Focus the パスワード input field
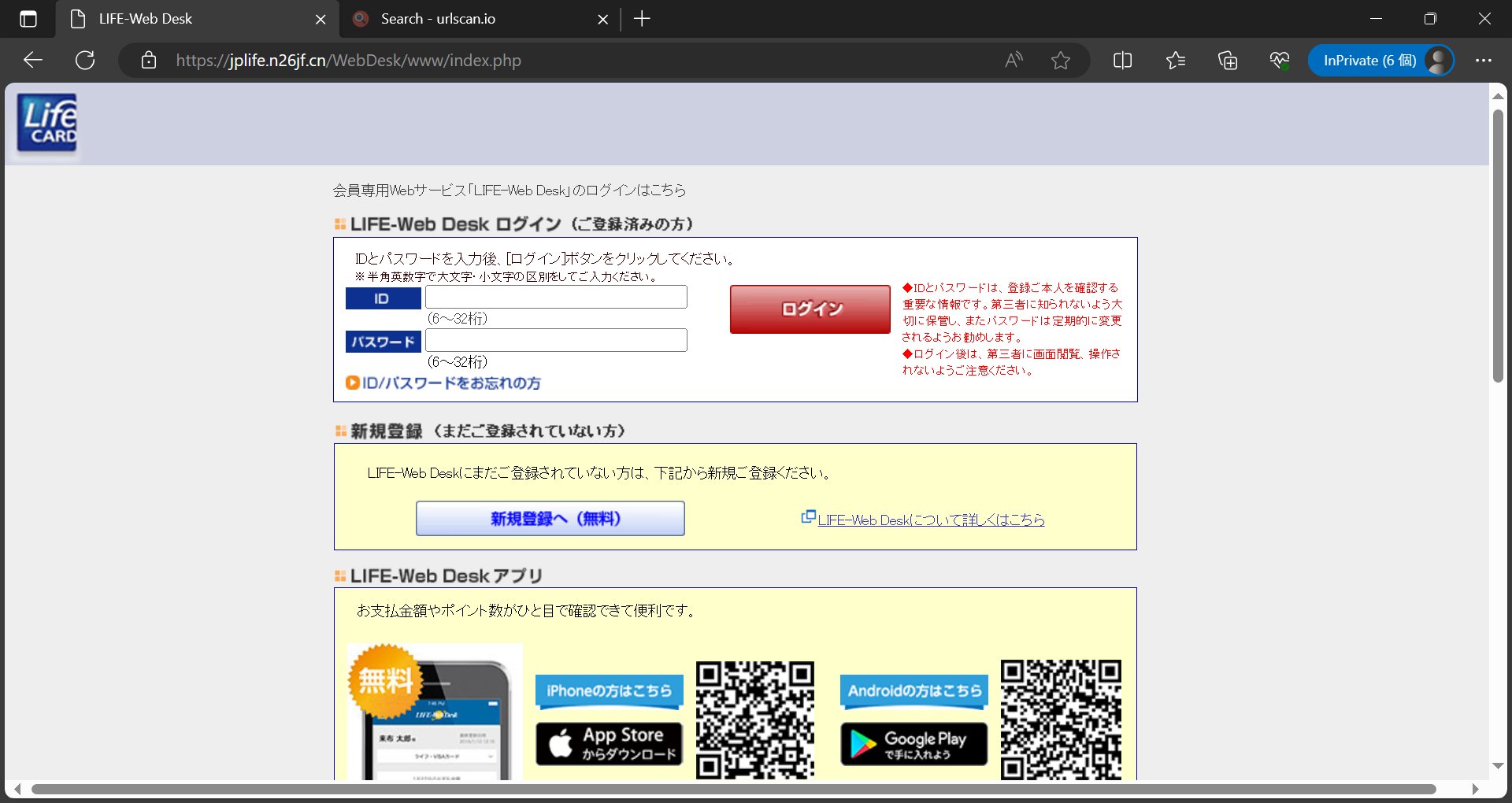Viewport: 1512px width, 803px height. tap(556, 340)
